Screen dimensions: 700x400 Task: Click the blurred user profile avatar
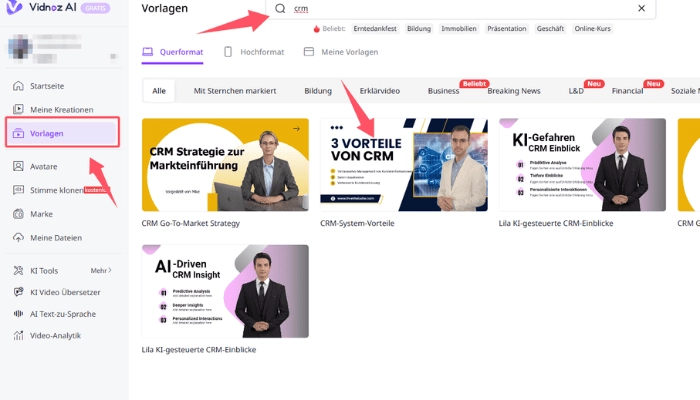tap(20, 46)
